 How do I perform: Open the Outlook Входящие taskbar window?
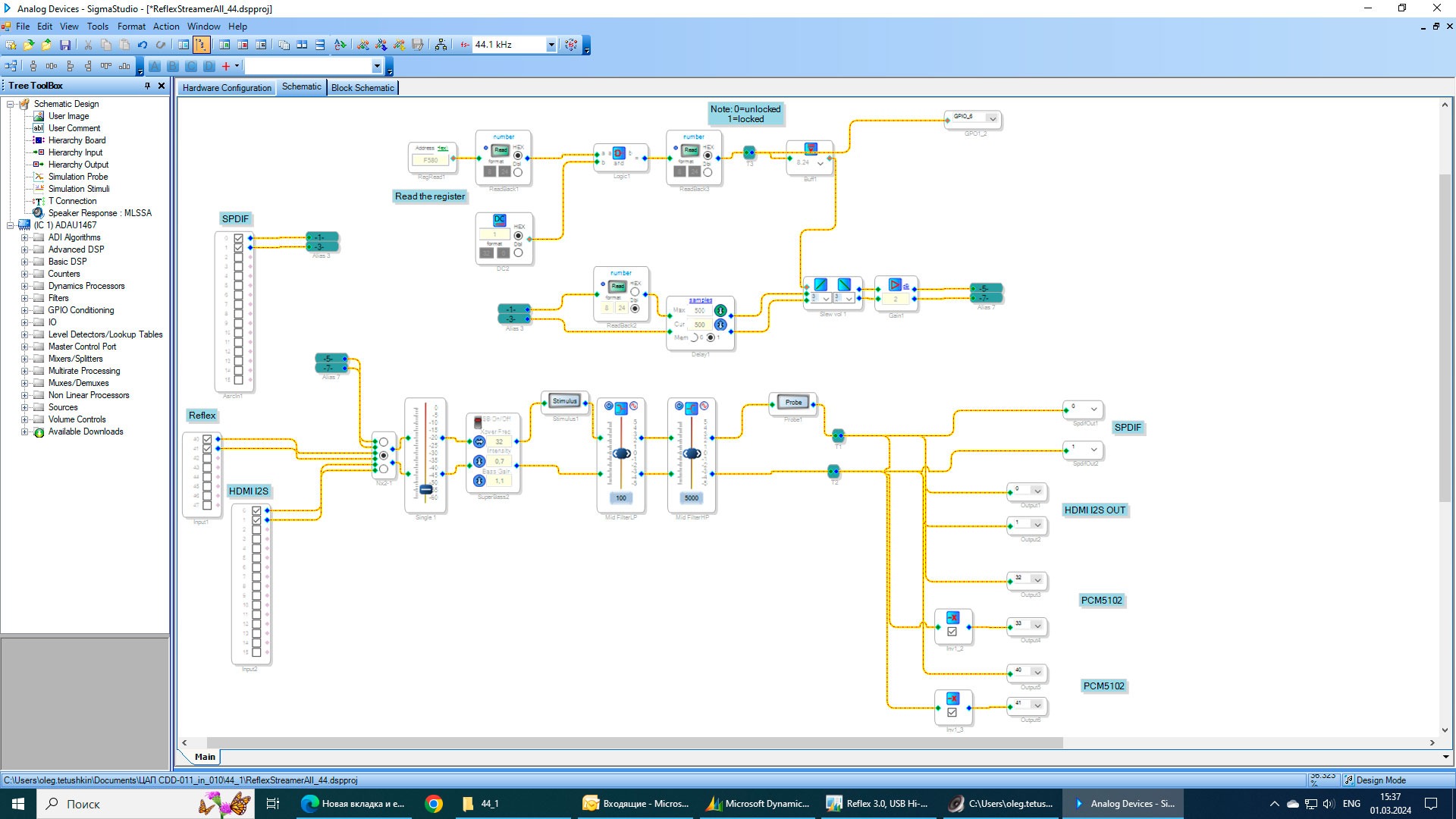click(635, 804)
